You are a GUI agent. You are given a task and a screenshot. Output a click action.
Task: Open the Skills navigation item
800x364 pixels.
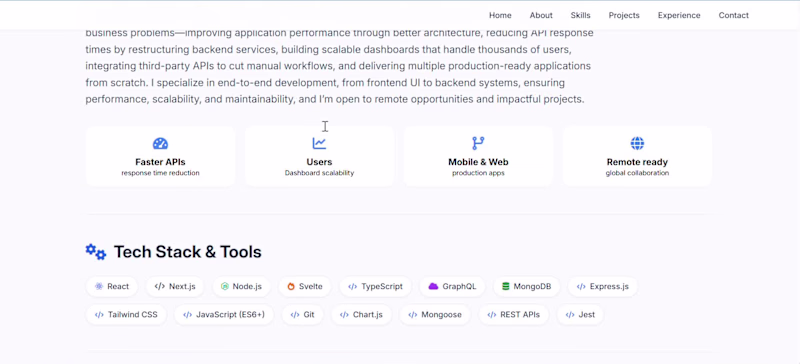581,15
